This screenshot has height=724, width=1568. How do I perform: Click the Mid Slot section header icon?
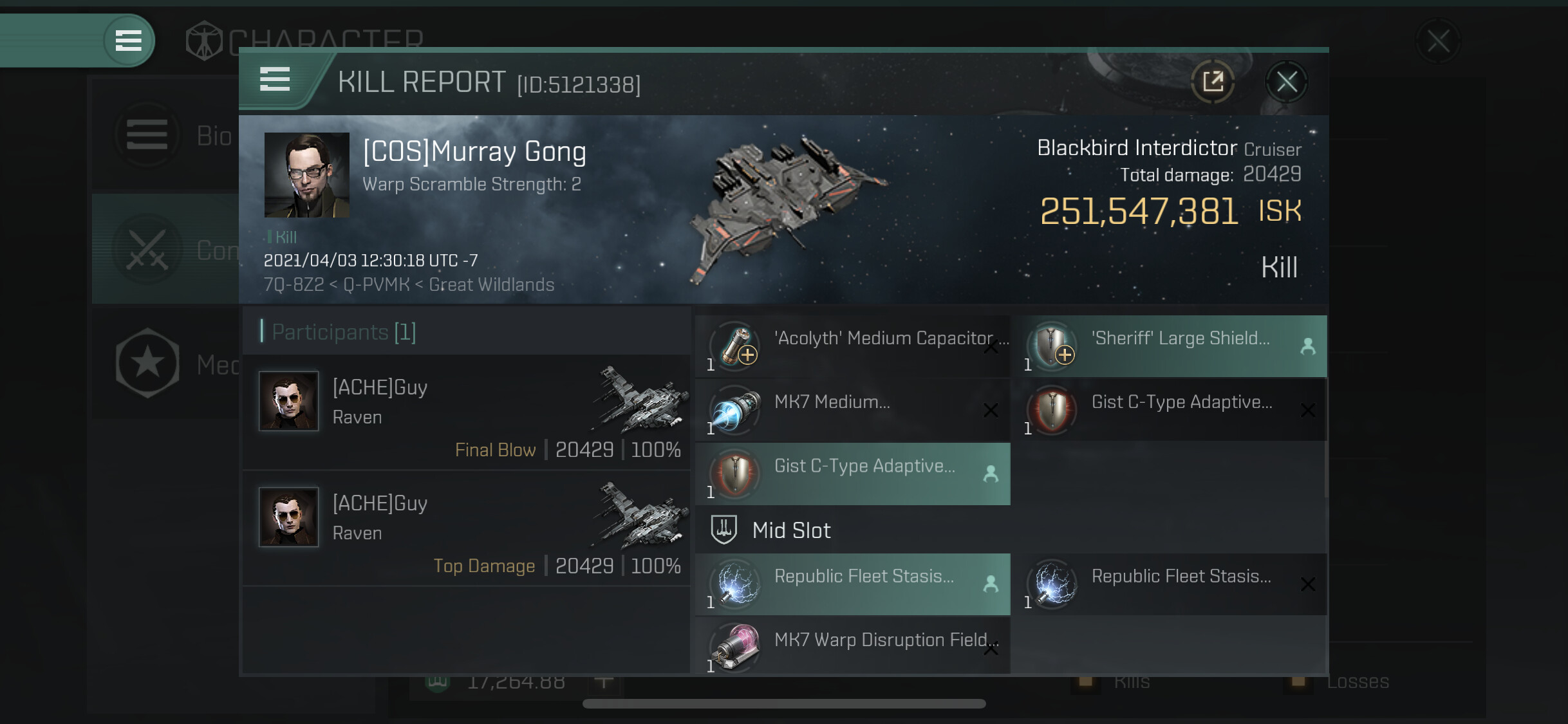point(723,530)
